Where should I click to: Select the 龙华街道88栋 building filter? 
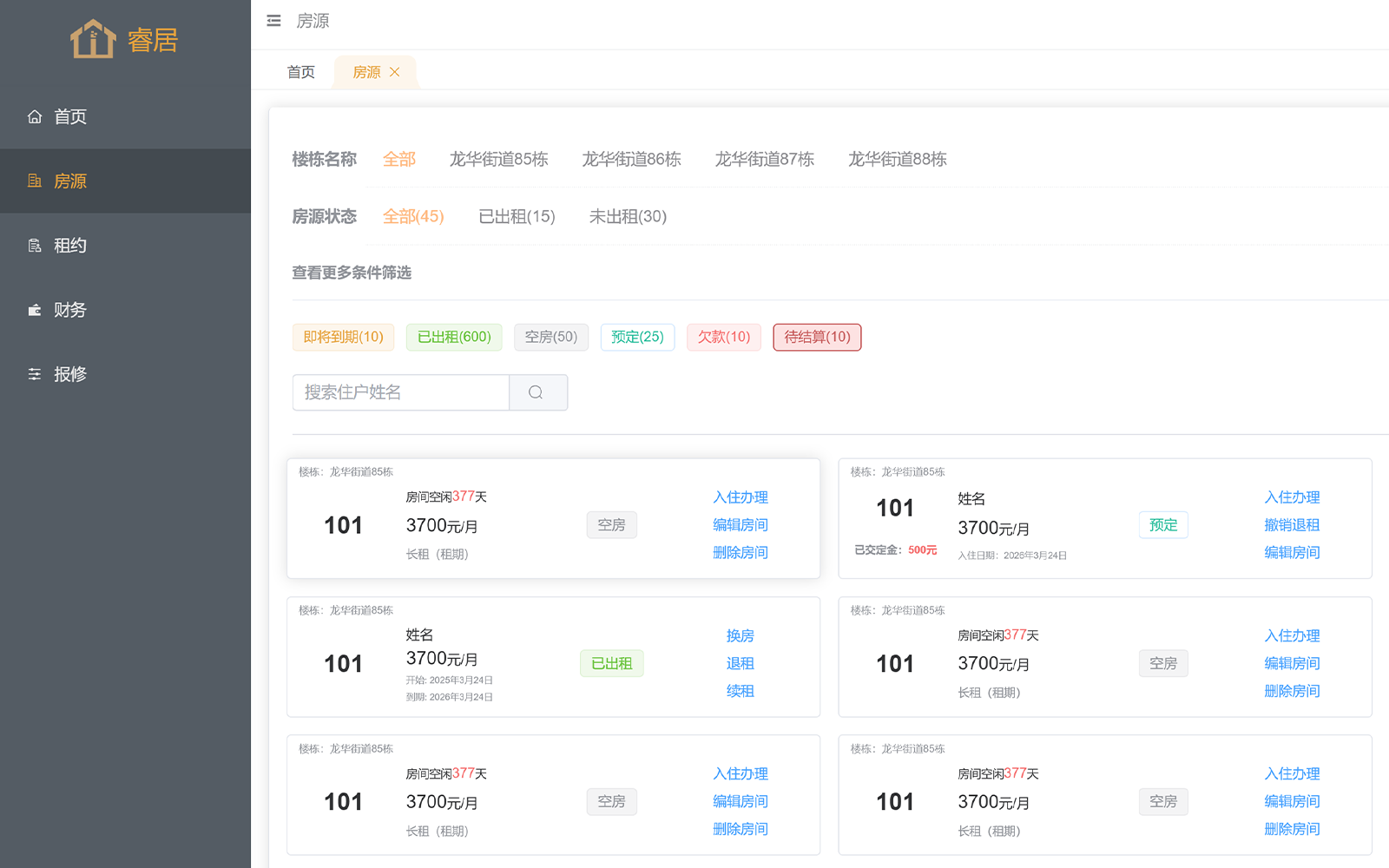pyautogui.click(x=897, y=160)
